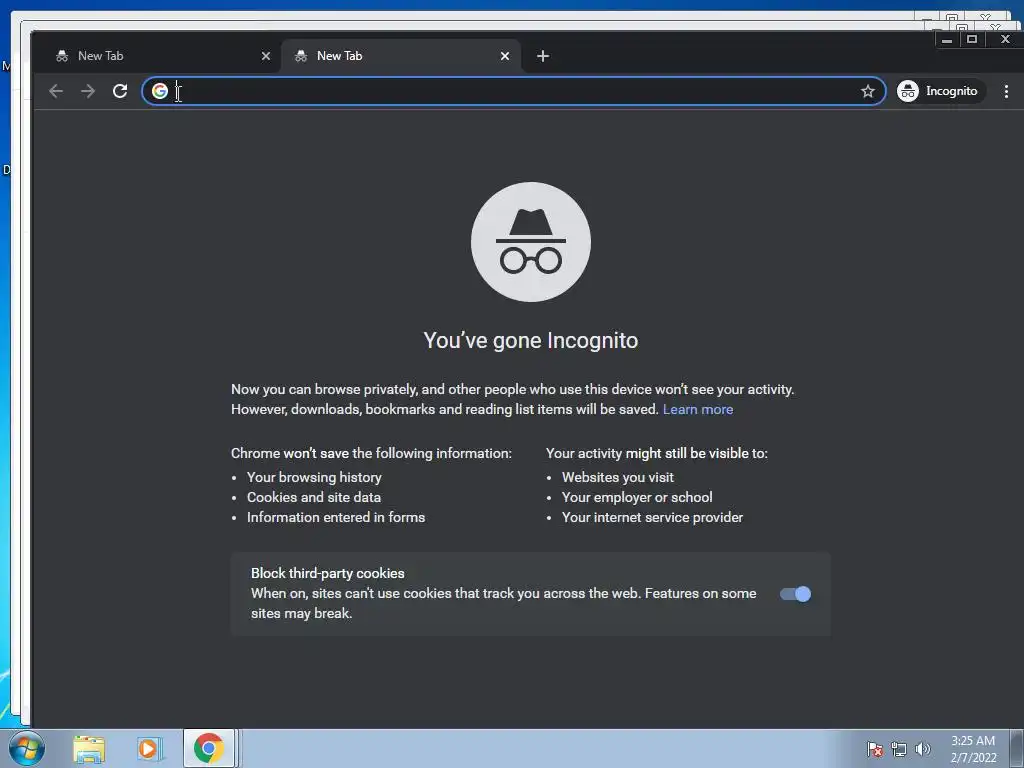Click the incognito icon on second tab

[x=301, y=56]
